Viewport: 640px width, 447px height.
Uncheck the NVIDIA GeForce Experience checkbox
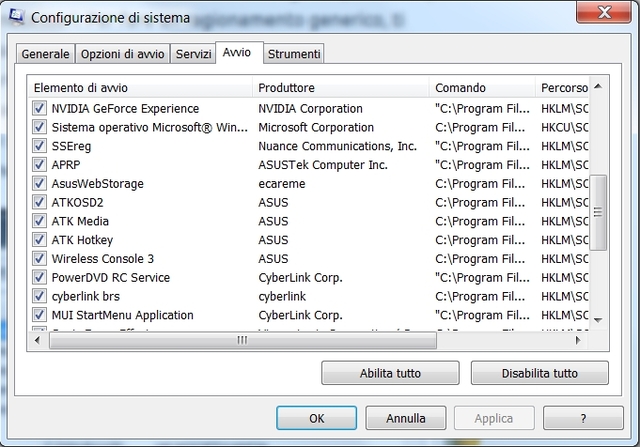[40, 108]
